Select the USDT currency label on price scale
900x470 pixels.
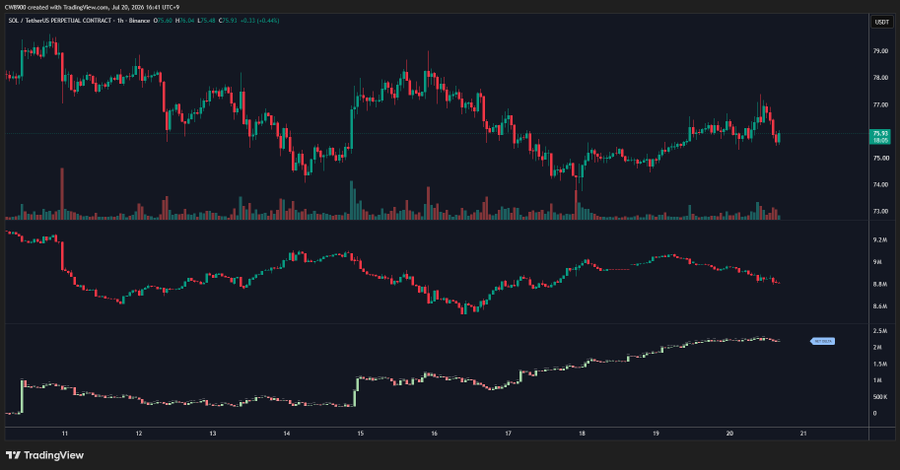tap(882, 22)
